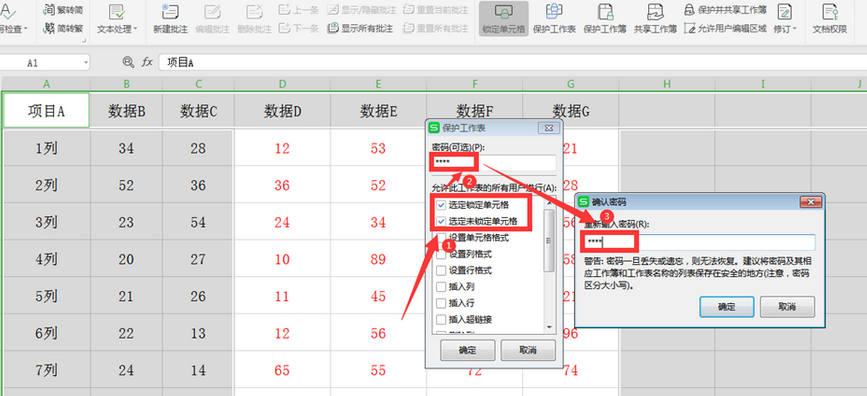Uncheck 选定未锁定单元格 option
Image resolution: width=867 pixels, height=396 pixels.
coord(441,221)
